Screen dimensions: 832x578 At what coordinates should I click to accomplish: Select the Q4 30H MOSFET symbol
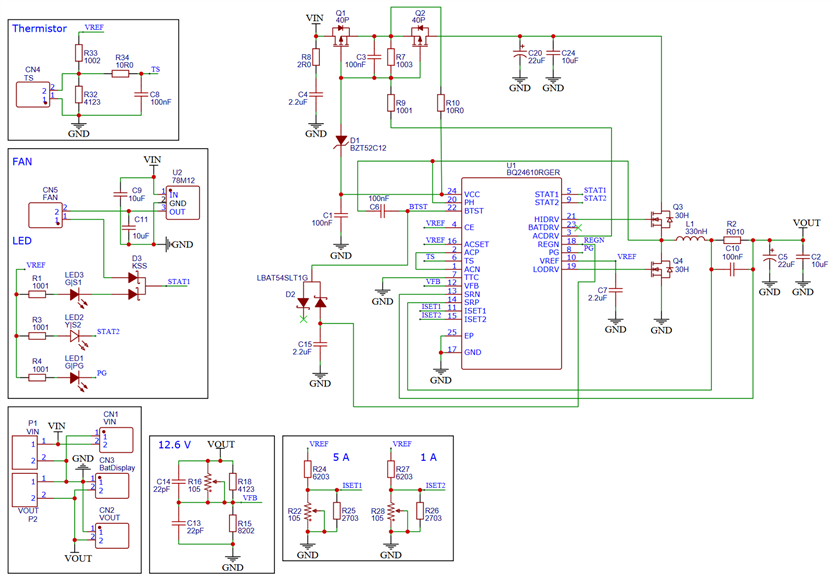click(x=661, y=270)
